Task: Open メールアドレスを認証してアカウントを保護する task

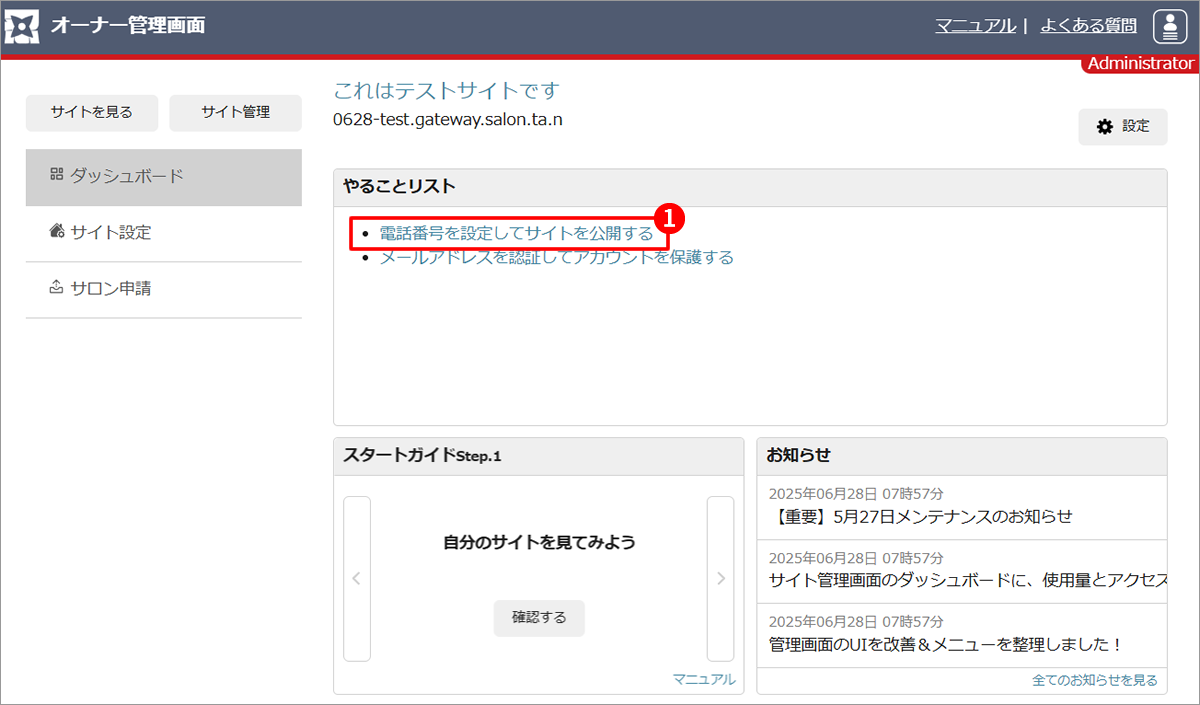Action: (x=556, y=257)
